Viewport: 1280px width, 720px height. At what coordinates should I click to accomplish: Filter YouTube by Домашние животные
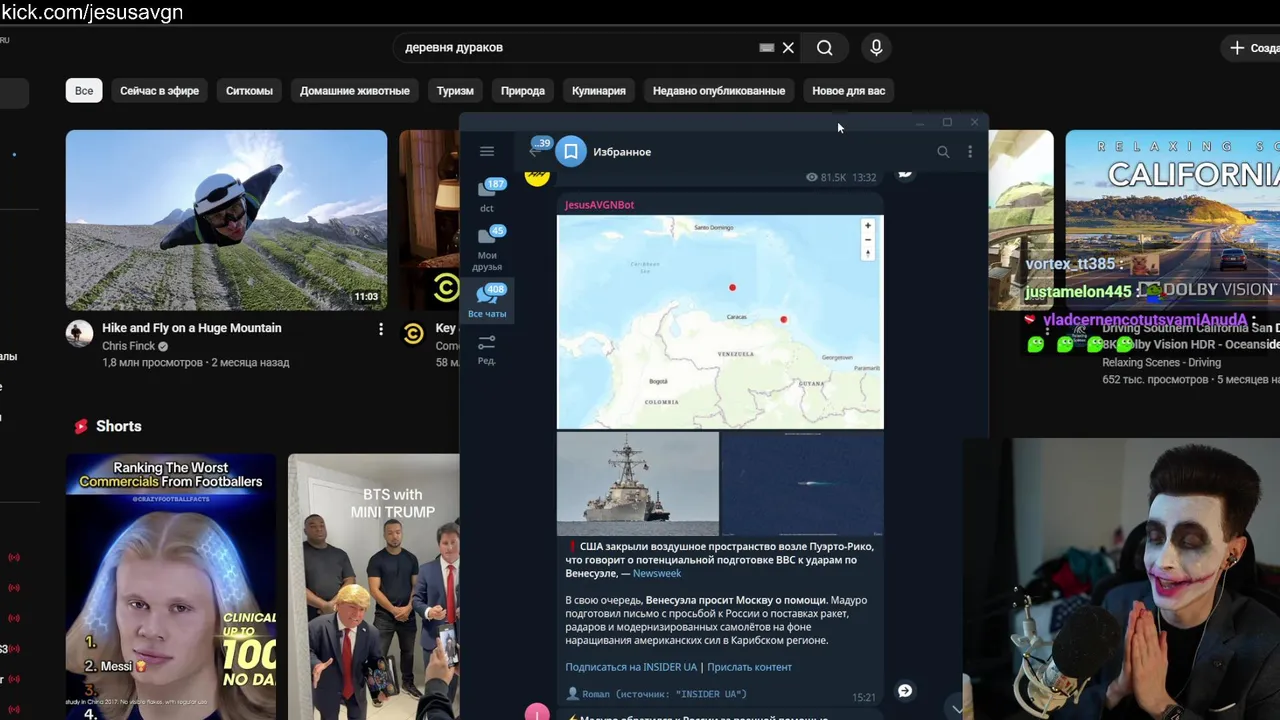click(x=355, y=91)
